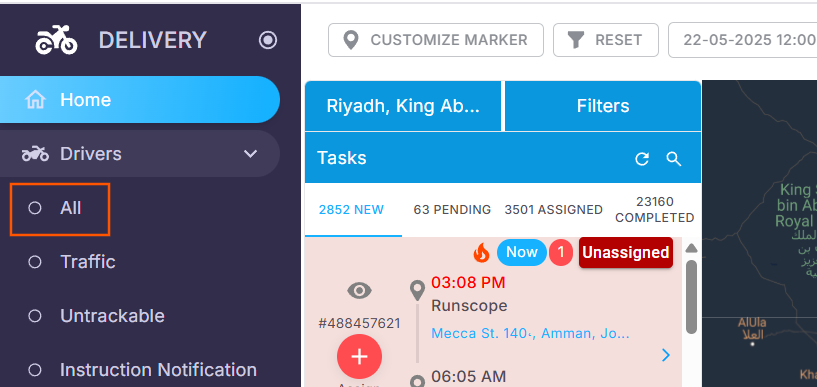Refresh the Tasks list
The width and height of the screenshot is (817, 387).
coord(642,159)
